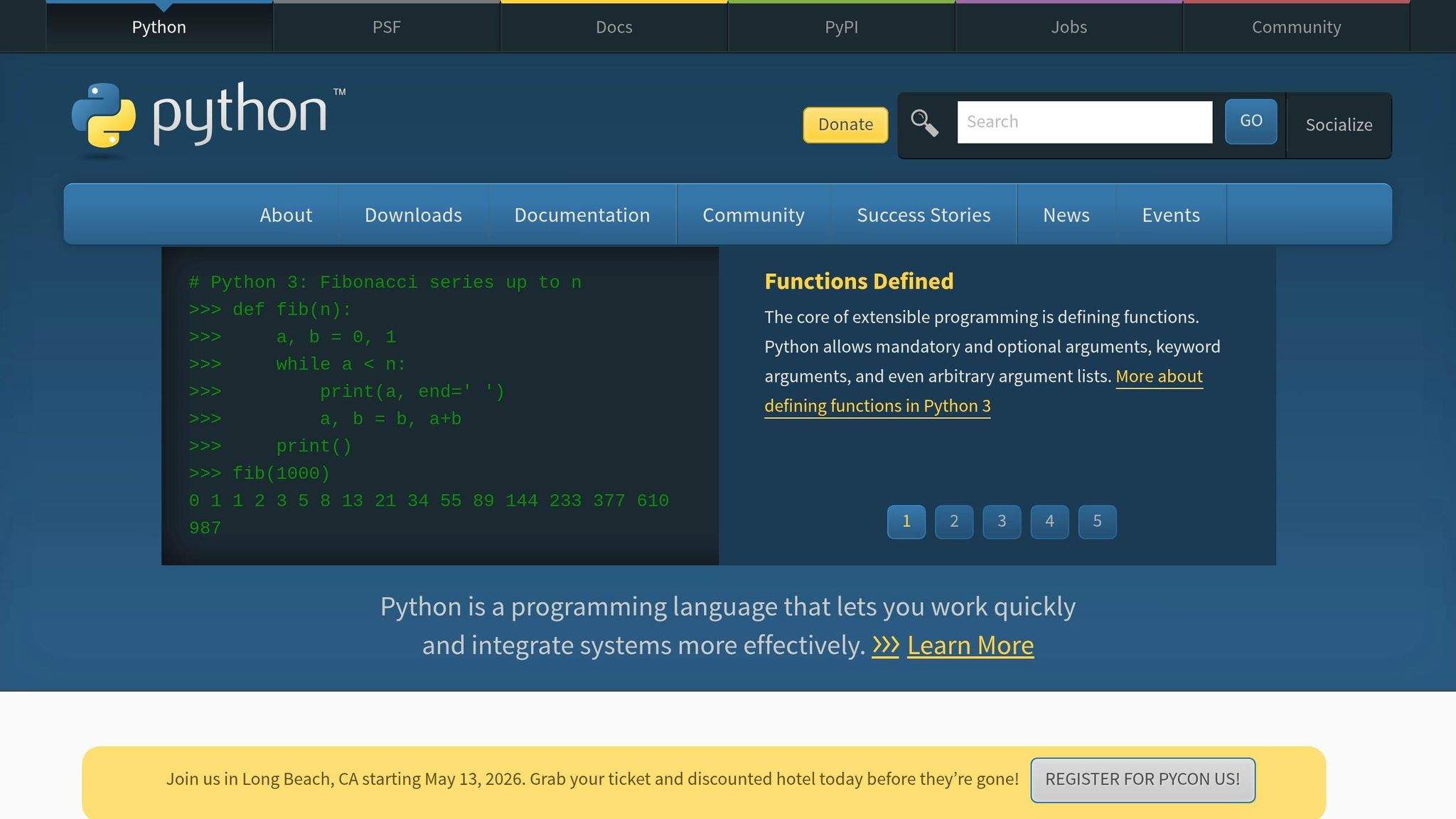Click inside the Search input field
This screenshot has height=819, width=1456.
1084,122
